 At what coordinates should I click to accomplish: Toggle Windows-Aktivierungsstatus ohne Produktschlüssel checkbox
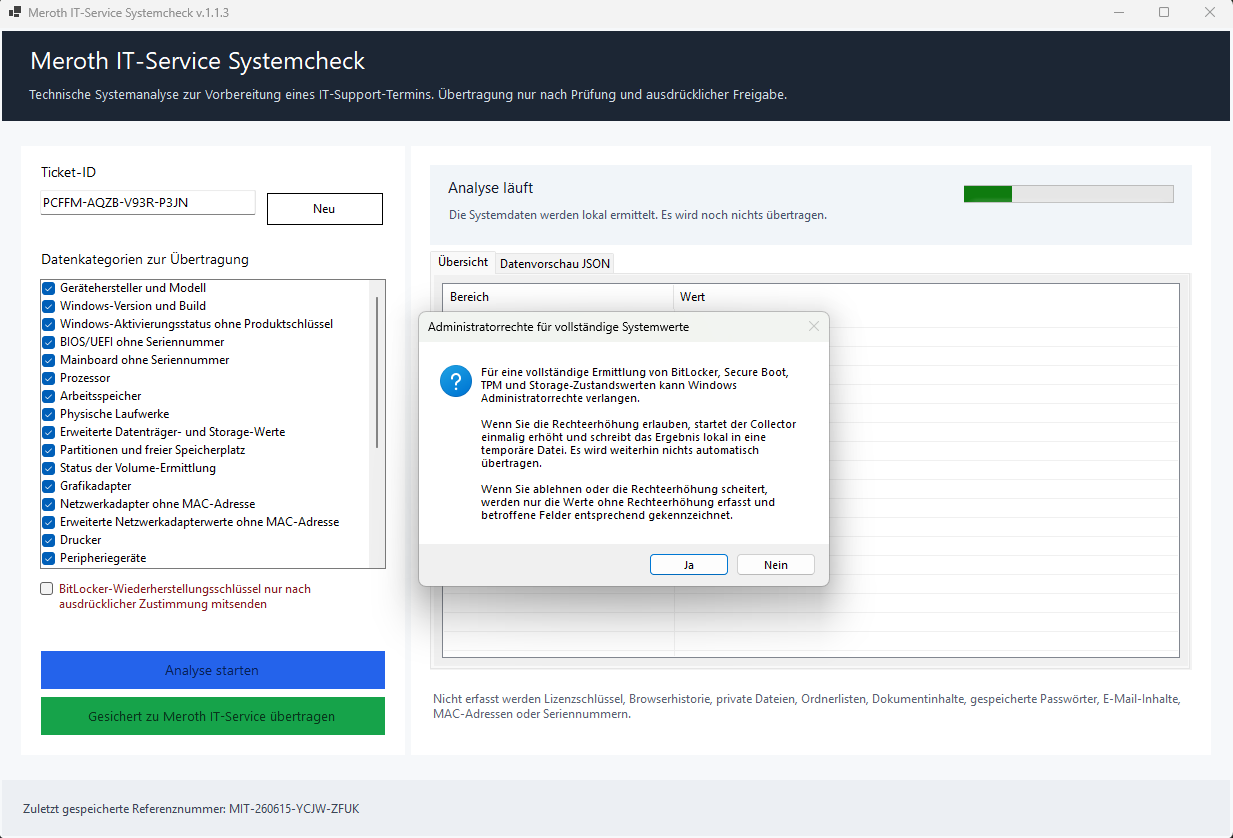click(48, 324)
